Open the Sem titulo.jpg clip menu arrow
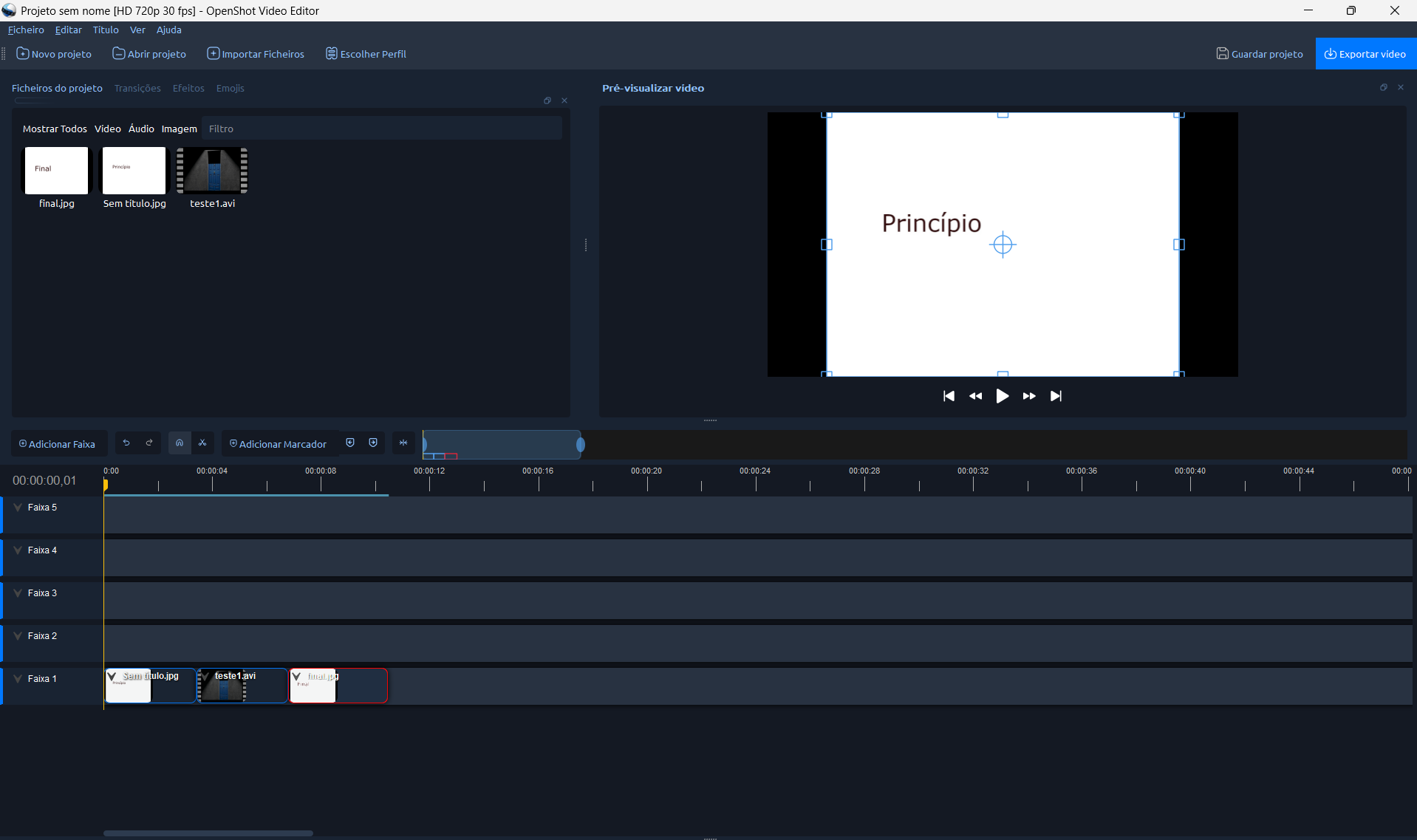This screenshot has width=1417, height=840. tap(112, 676)
